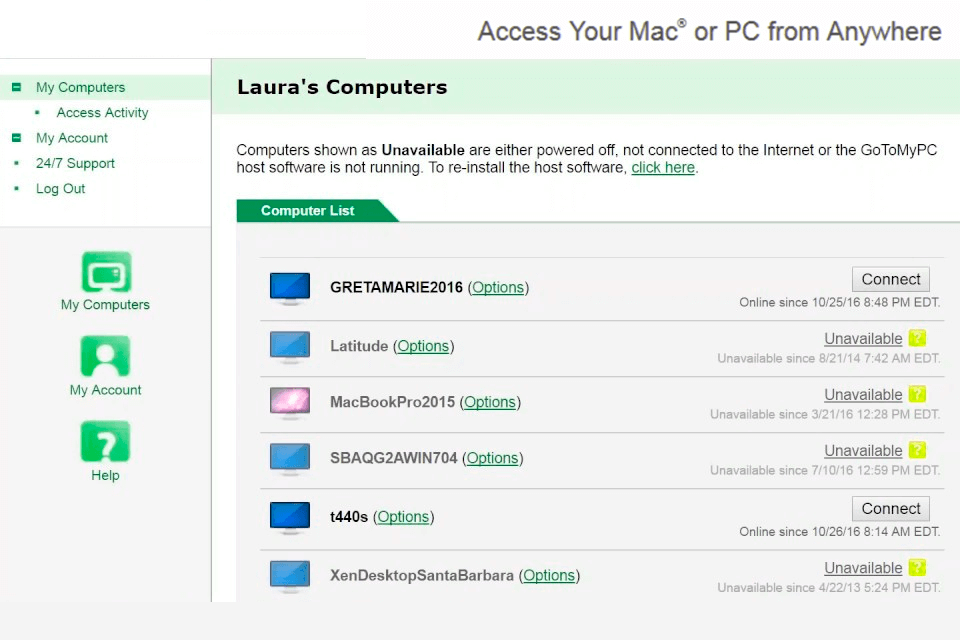Collapse the My Account menu section

point(17,138)
